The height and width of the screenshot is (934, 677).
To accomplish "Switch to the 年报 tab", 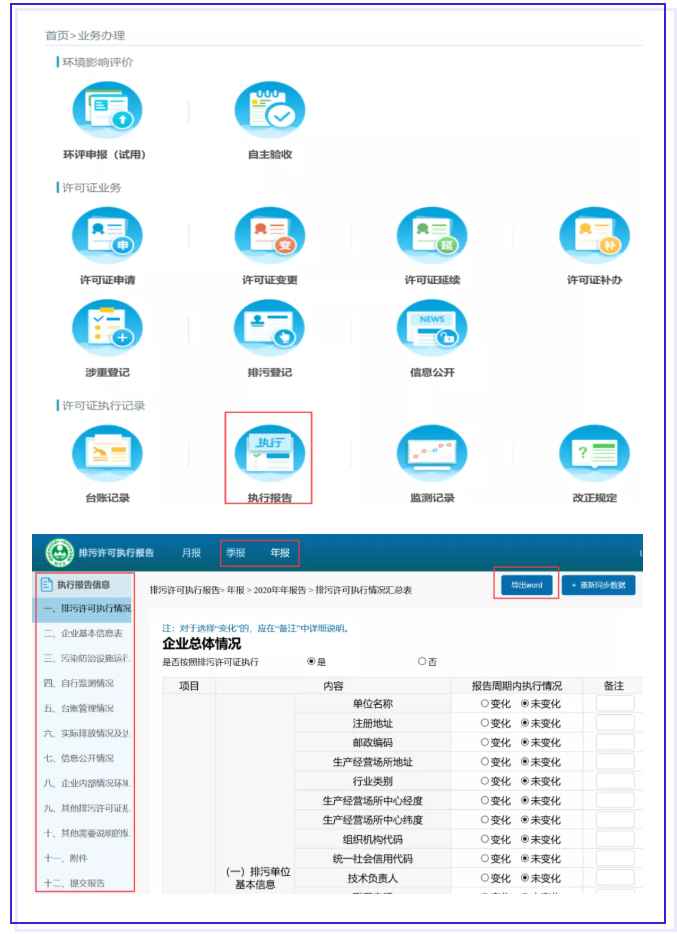I will [280, 553].
